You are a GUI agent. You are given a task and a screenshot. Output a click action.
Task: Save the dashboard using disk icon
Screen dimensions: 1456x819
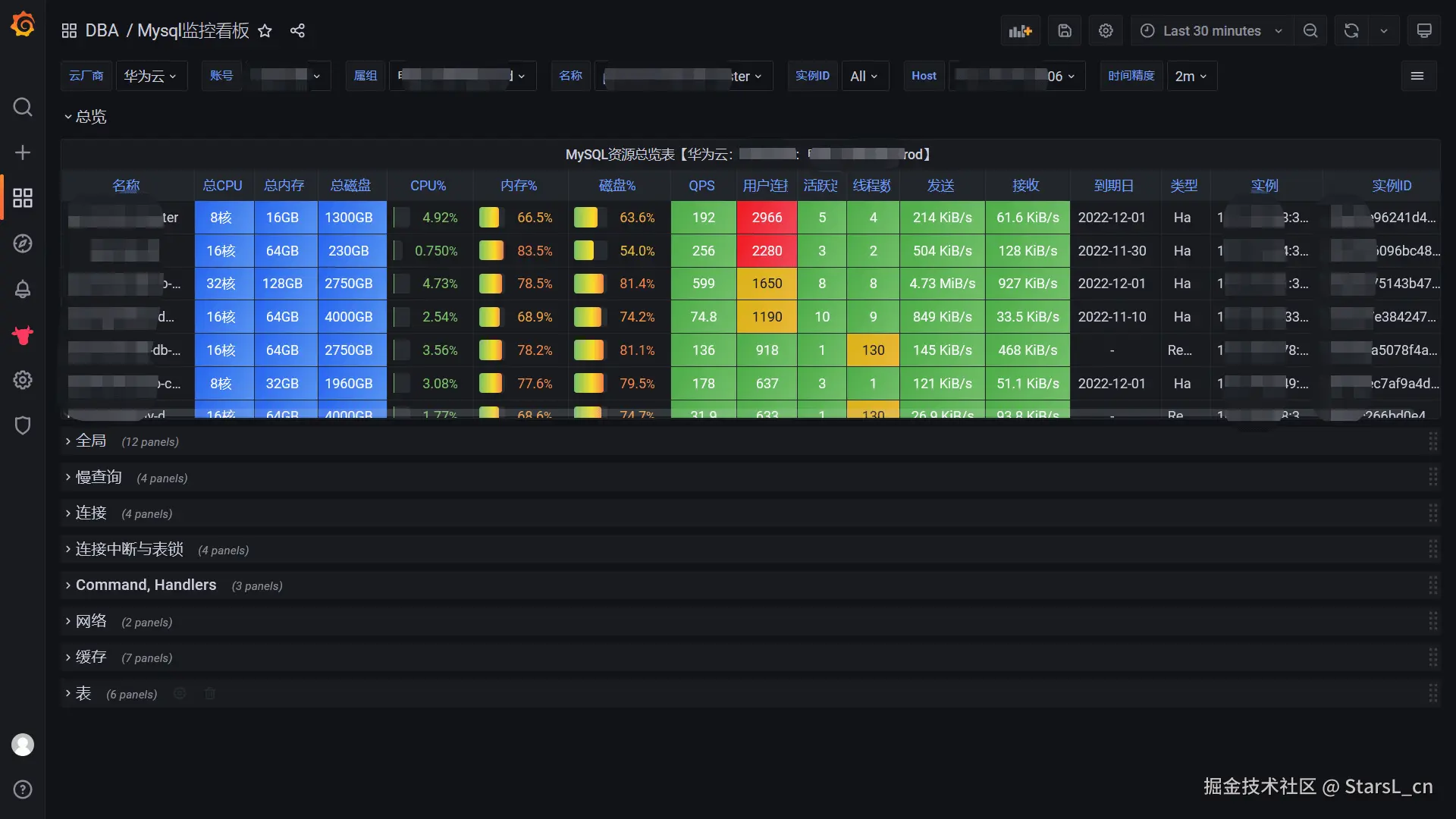point(1065,31)
